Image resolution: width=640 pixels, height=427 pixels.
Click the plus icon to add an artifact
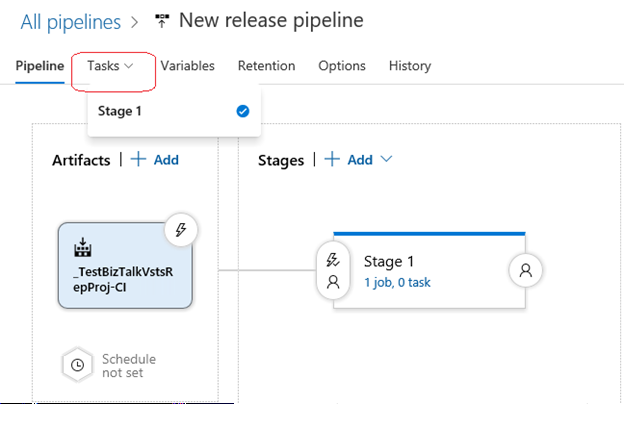click(138, 160)
